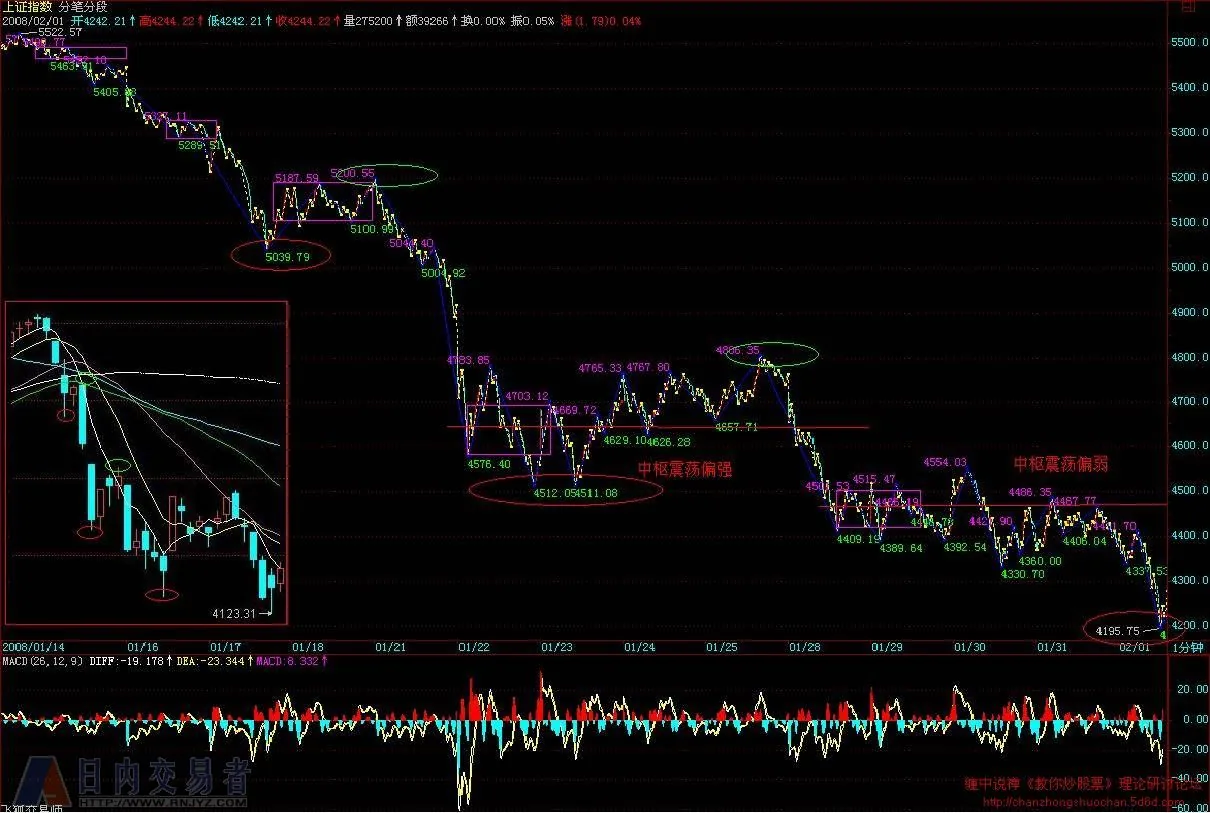Select the 中枢震荡偏弱 annotation text
The image size is (1210, 813).
coord(1061,464)
